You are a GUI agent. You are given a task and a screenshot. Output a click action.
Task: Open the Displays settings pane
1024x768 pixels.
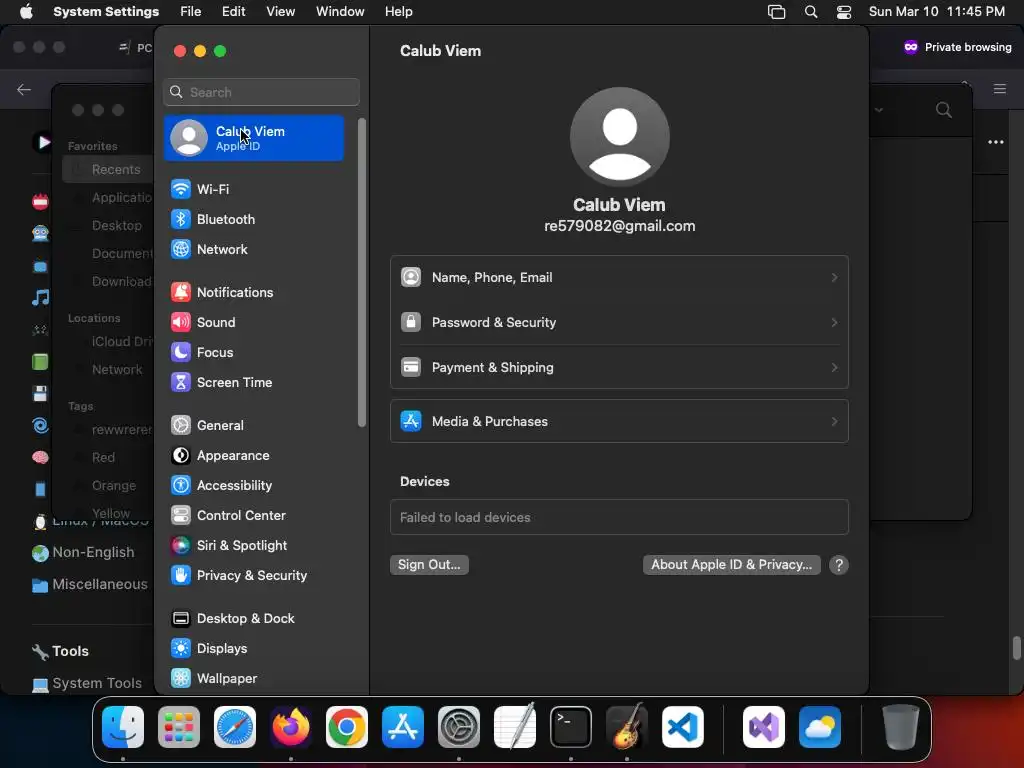point(254,649)
